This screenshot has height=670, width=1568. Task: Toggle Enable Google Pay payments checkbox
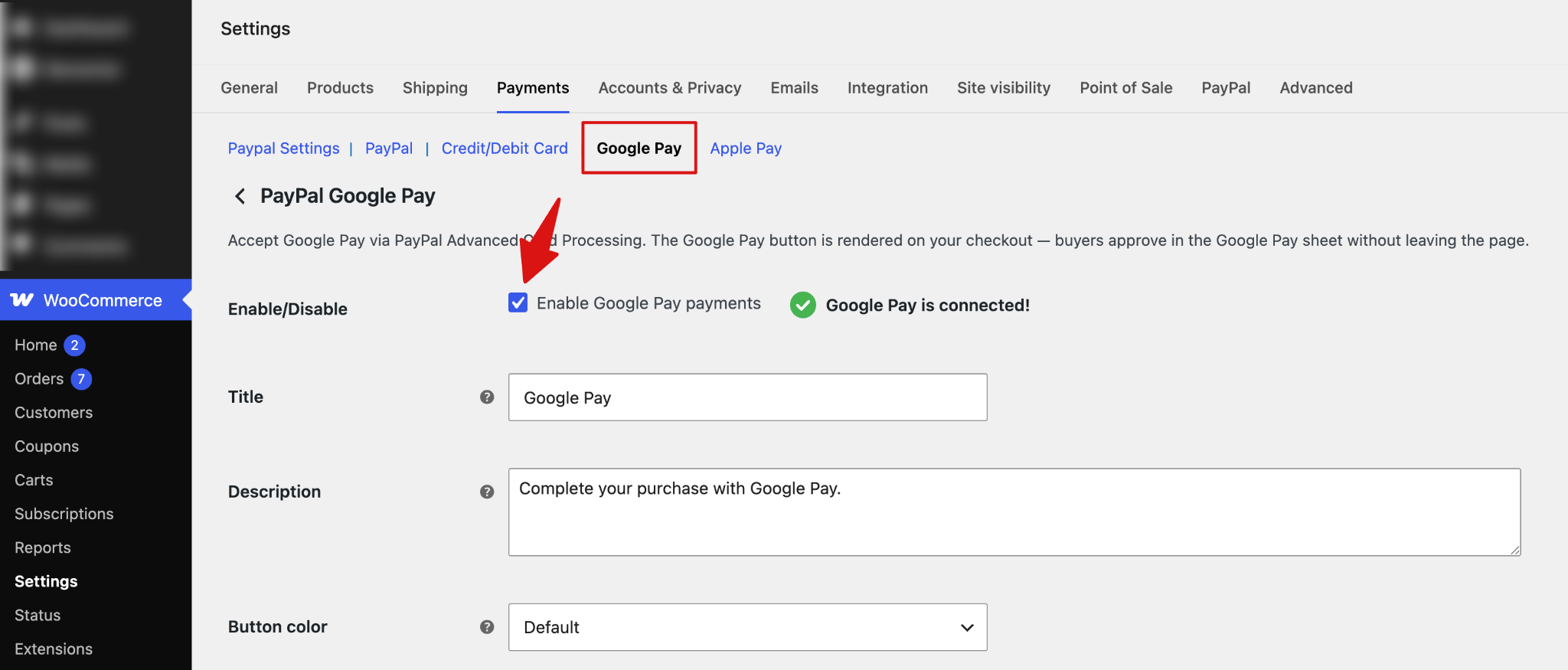[518, 302]
